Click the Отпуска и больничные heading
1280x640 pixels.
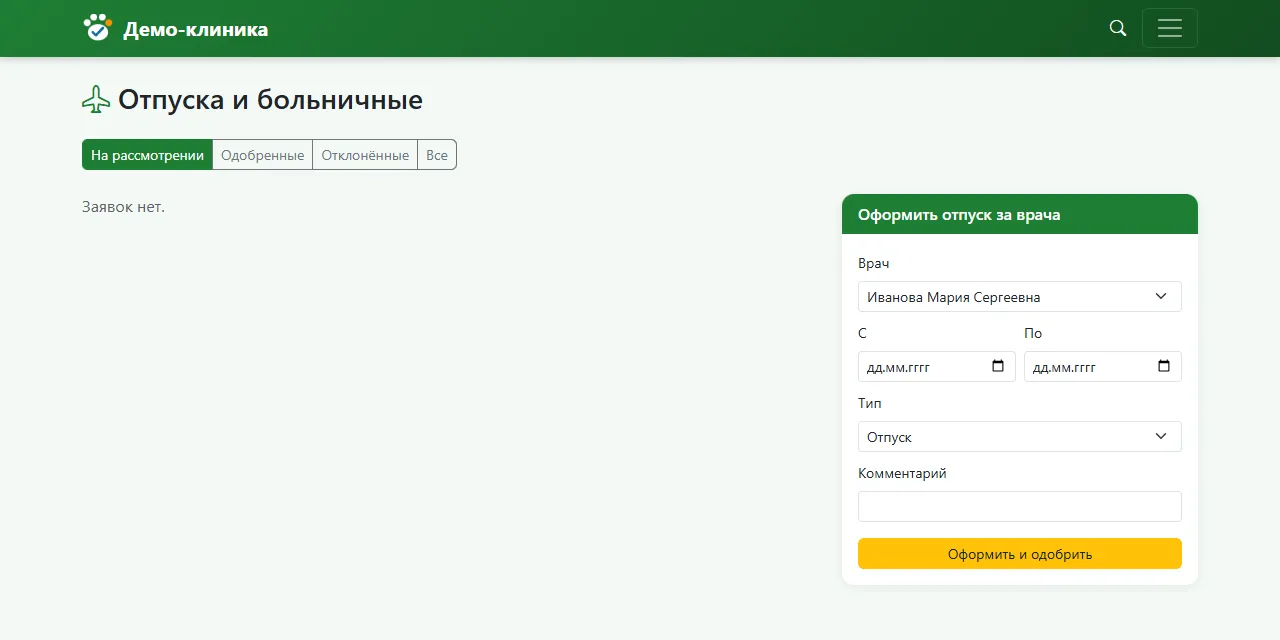pyautogui.click(x=270, y=100)
